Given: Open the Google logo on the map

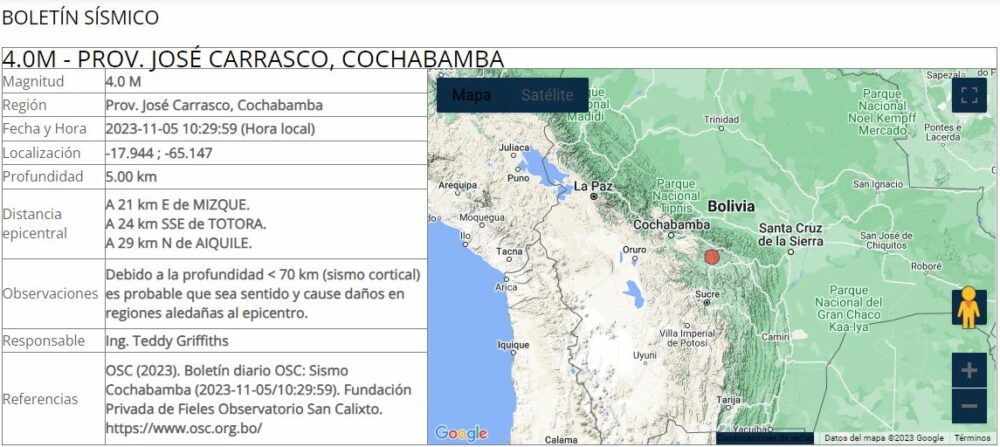Looking at the screenshot, I should 461,433.
